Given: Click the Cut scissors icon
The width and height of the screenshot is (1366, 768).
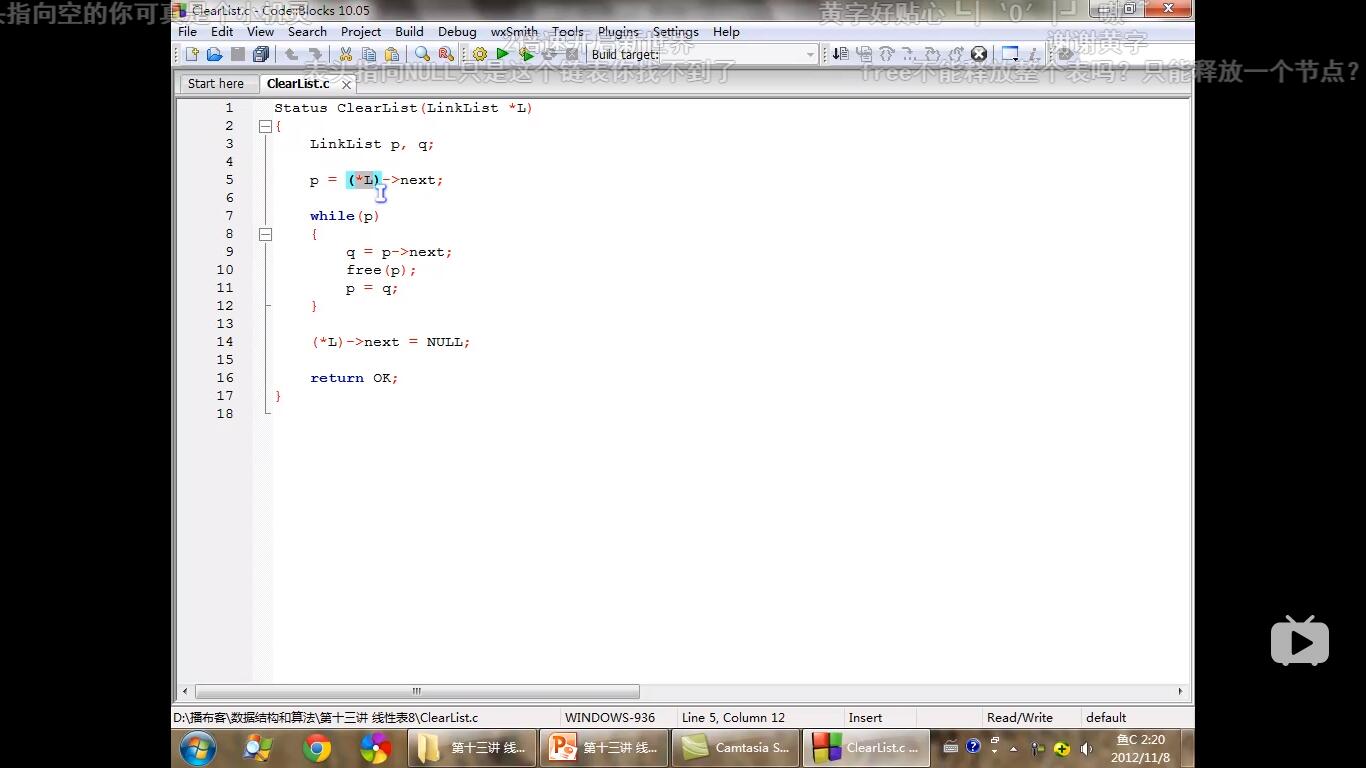Looking at the screenshot, I should (346, 54).
